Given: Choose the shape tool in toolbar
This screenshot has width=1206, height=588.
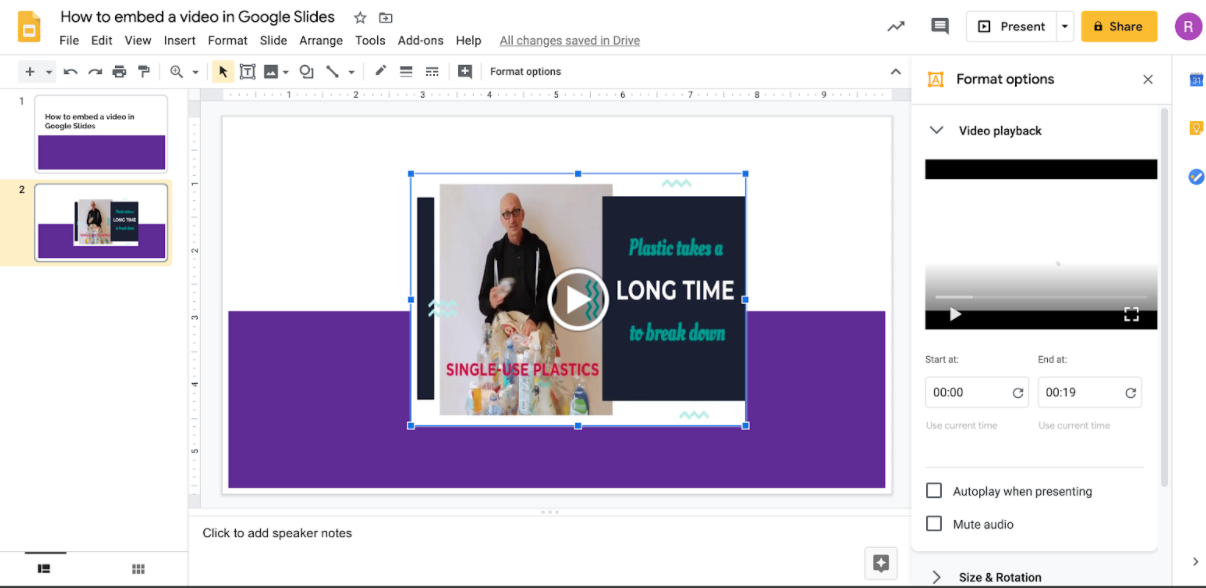Looking at the screenshot, I should click(306, 72).
